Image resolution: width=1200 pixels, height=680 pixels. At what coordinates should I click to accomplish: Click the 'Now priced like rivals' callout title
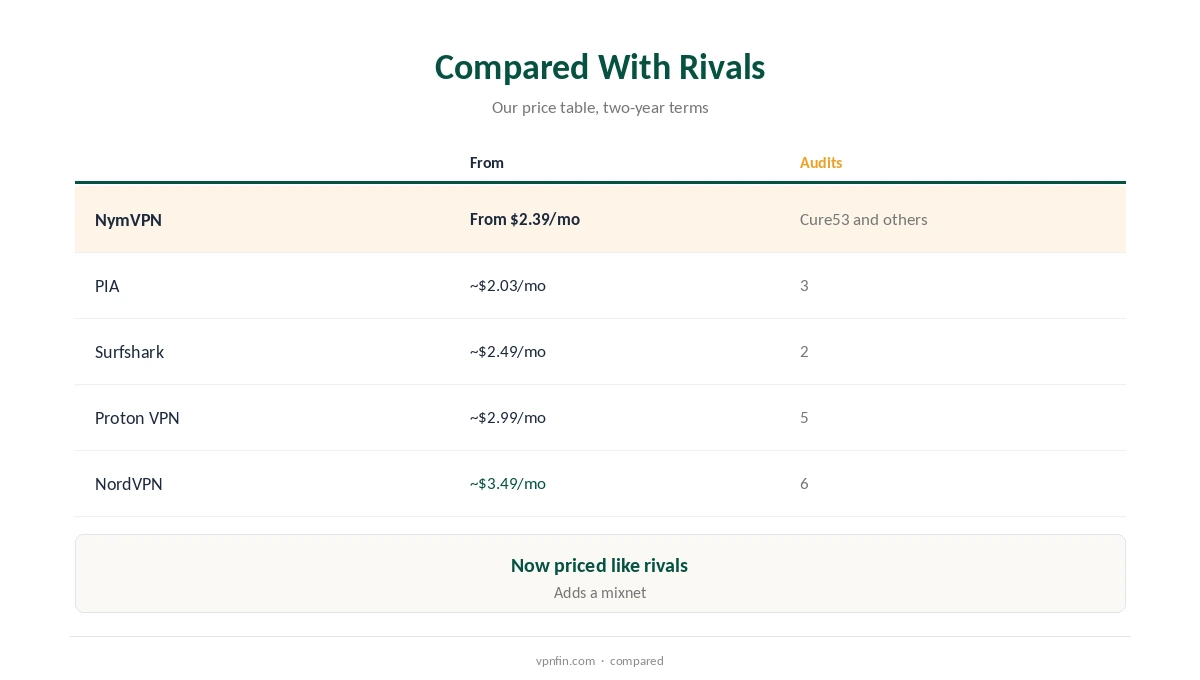[600, 565]
